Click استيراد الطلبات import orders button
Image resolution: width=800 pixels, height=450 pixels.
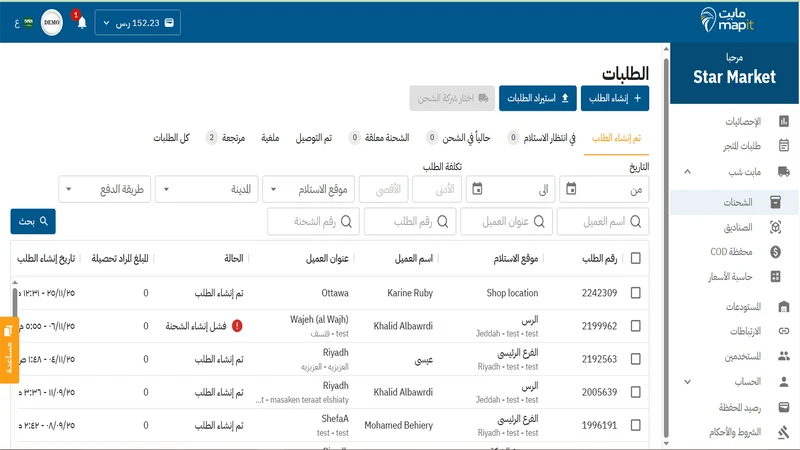(538, 98)
